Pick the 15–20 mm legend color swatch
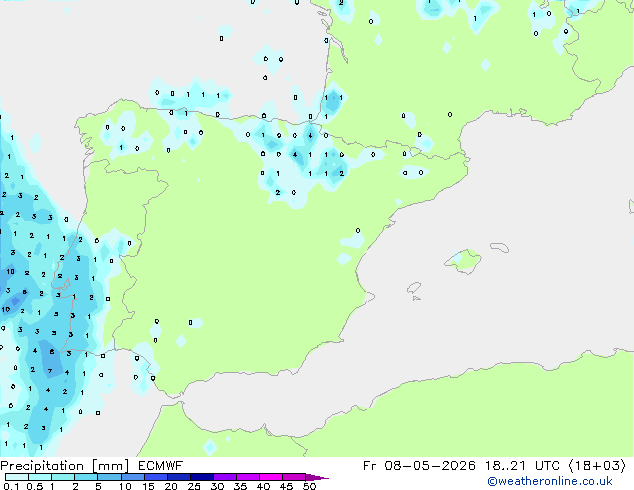This screenshot has width=634, height=490. pos(155,477)
